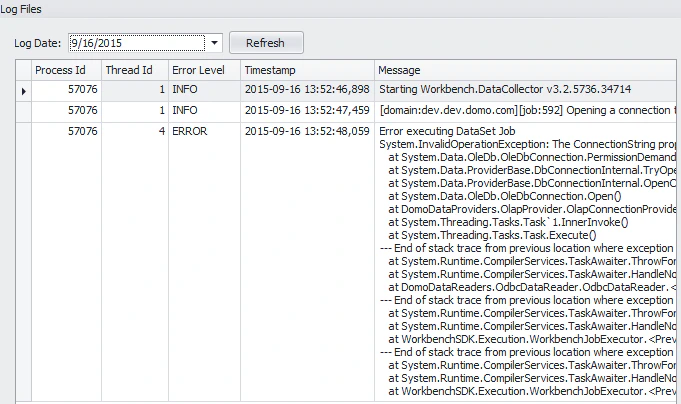Click the 'Log Files' panel title
Image resolution: width=681 pixels, height=404 pixels.
21,9
